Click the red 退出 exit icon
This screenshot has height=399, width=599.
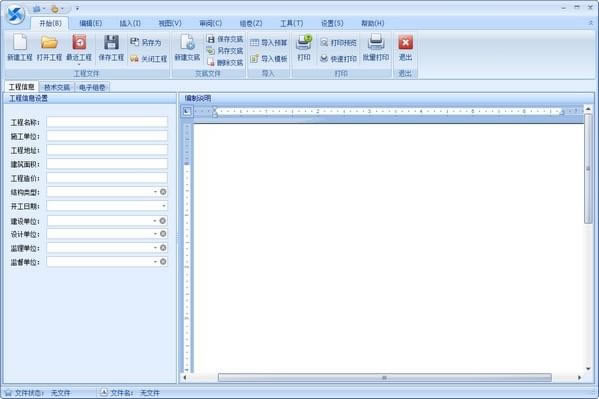tap(405, 42)
